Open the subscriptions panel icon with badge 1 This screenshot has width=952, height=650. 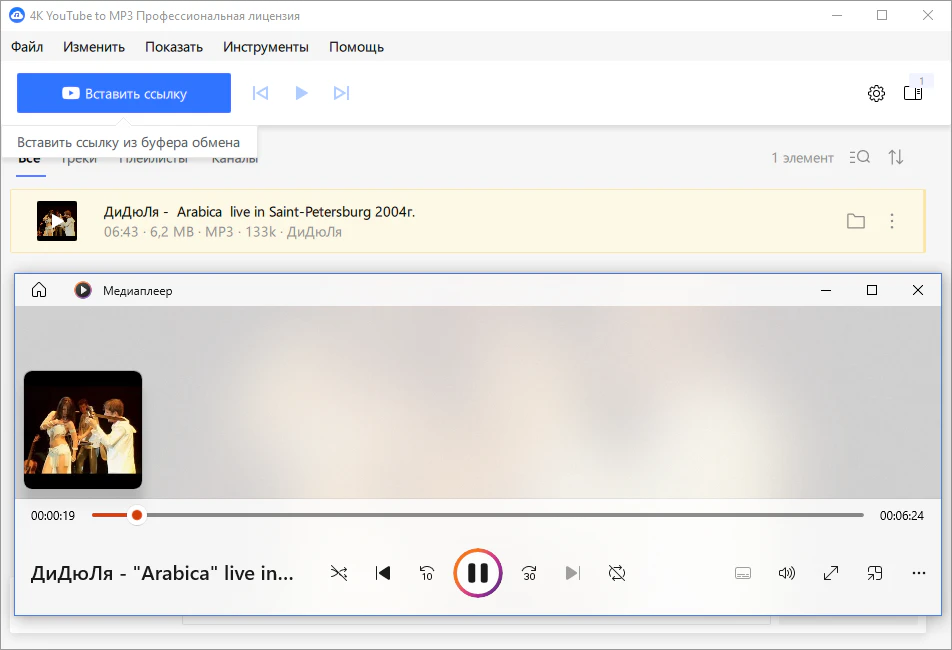(913, 93)
